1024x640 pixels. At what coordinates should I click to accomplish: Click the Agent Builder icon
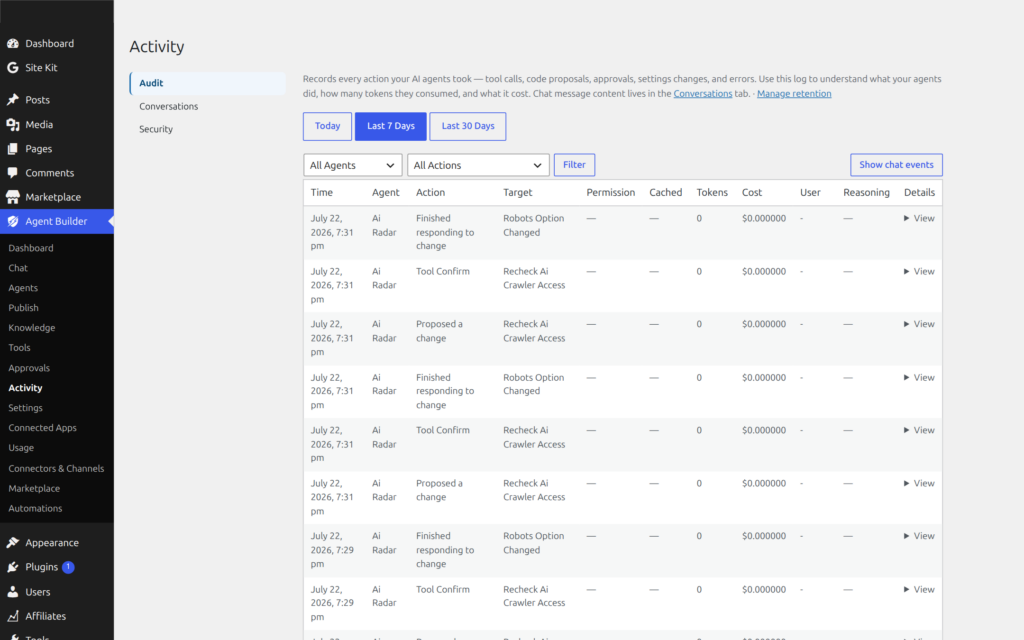12,221
